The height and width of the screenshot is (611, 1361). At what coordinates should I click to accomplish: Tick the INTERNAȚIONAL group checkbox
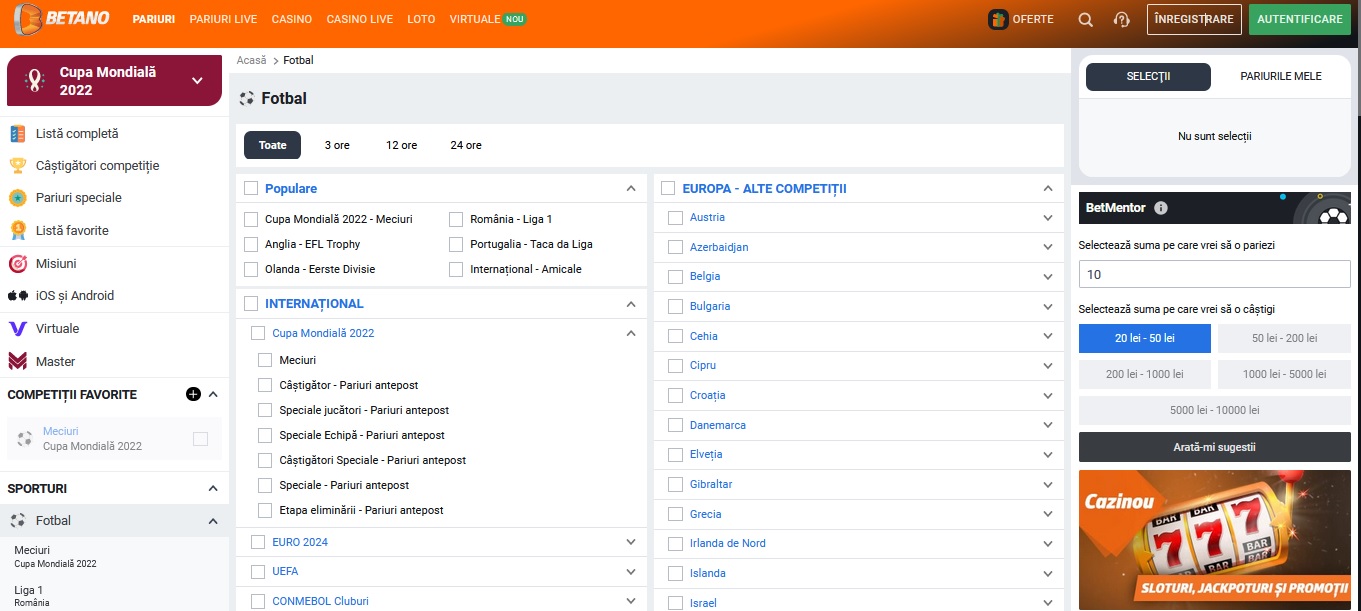tap(250, 303)
